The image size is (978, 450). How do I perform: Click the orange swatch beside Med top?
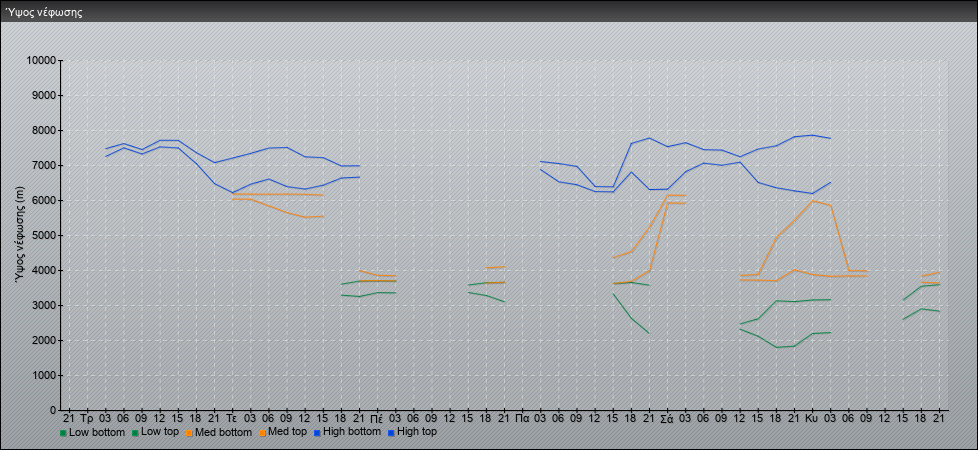[260, 433]
